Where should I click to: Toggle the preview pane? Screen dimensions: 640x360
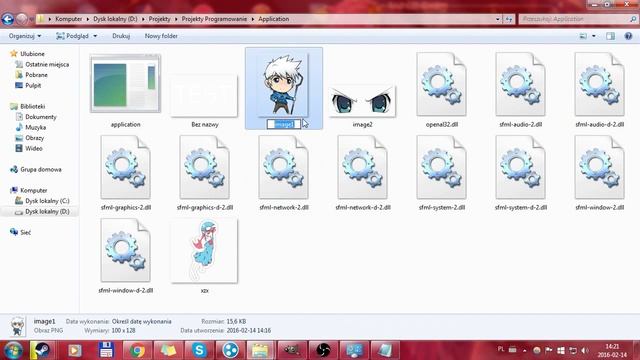point(610,36)
